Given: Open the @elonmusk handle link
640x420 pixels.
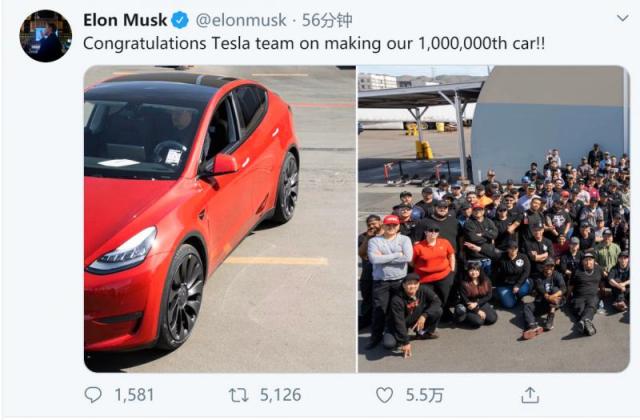Looking at the screenshot, I should click(x=241, y=20).
